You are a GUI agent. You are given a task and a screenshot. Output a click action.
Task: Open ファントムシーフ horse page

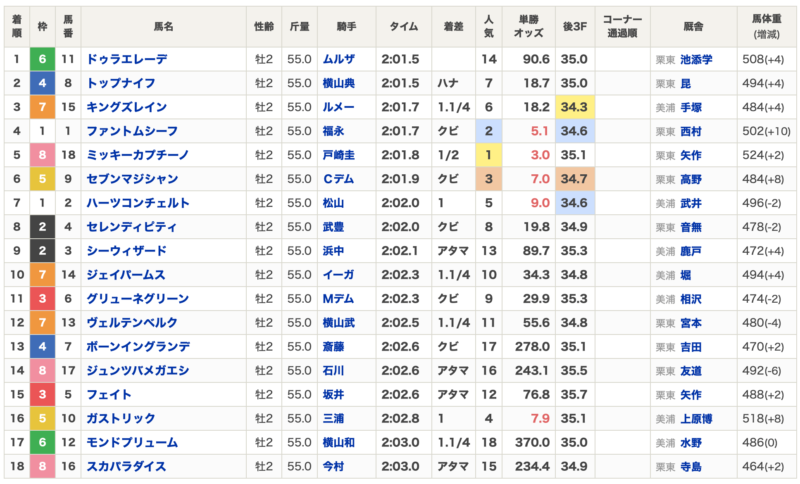point(132,131)
